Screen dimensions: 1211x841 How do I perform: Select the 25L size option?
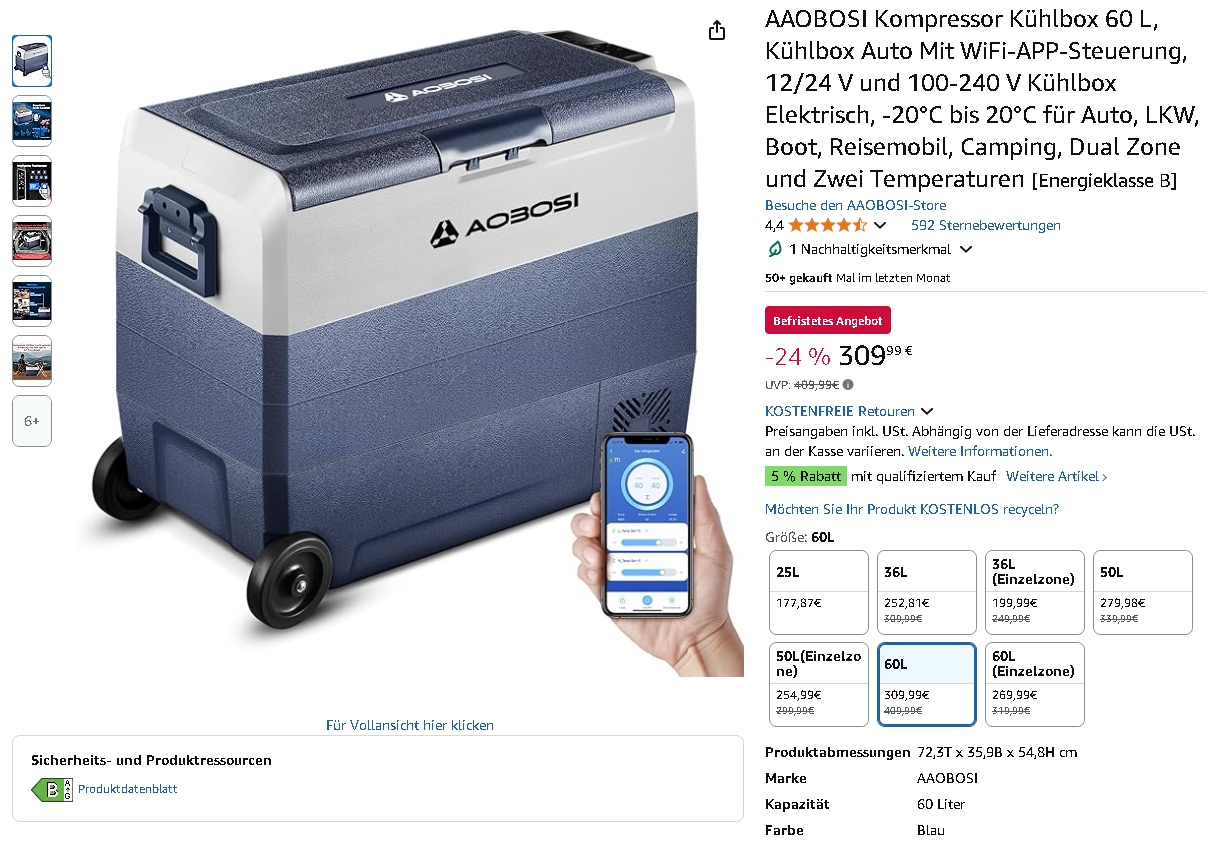click(819, 592)
